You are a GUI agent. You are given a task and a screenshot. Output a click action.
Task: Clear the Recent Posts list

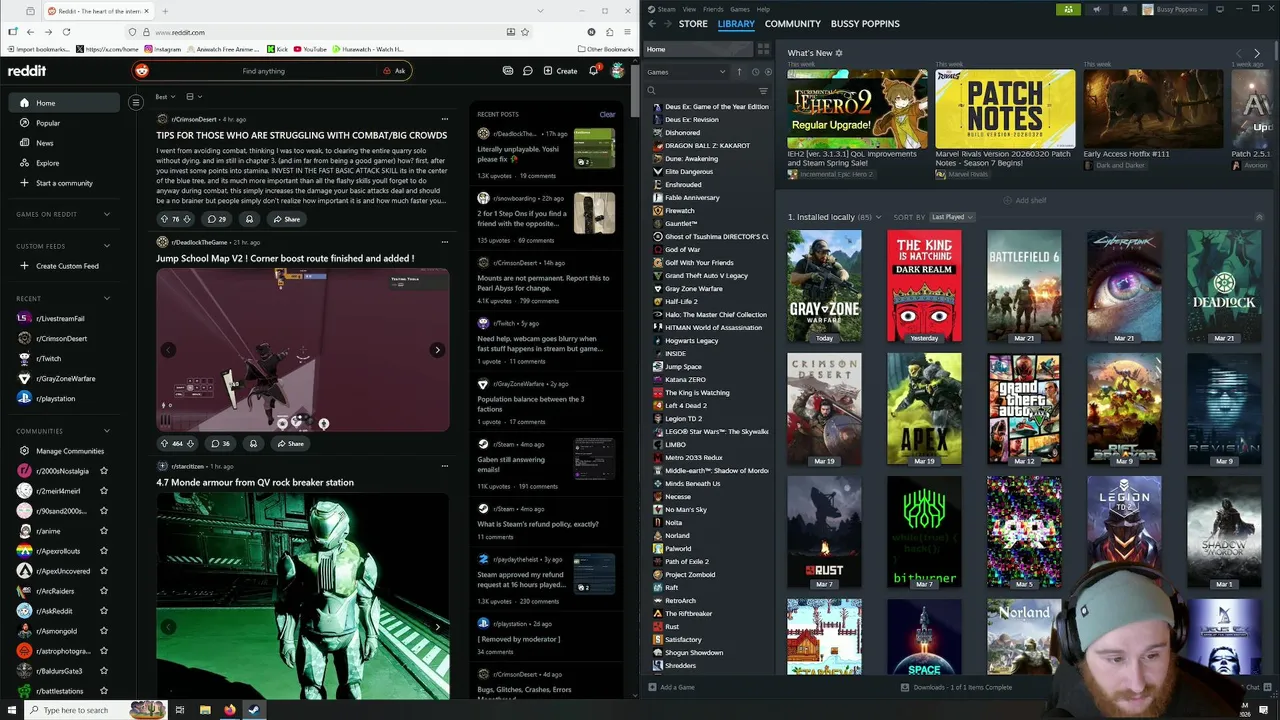(607, 115)
